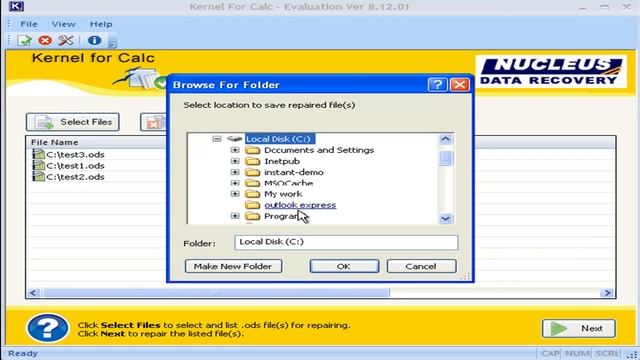Click the Browse For Folder help button
Screen dimensions: 640x360
click(x=437, y=84)
